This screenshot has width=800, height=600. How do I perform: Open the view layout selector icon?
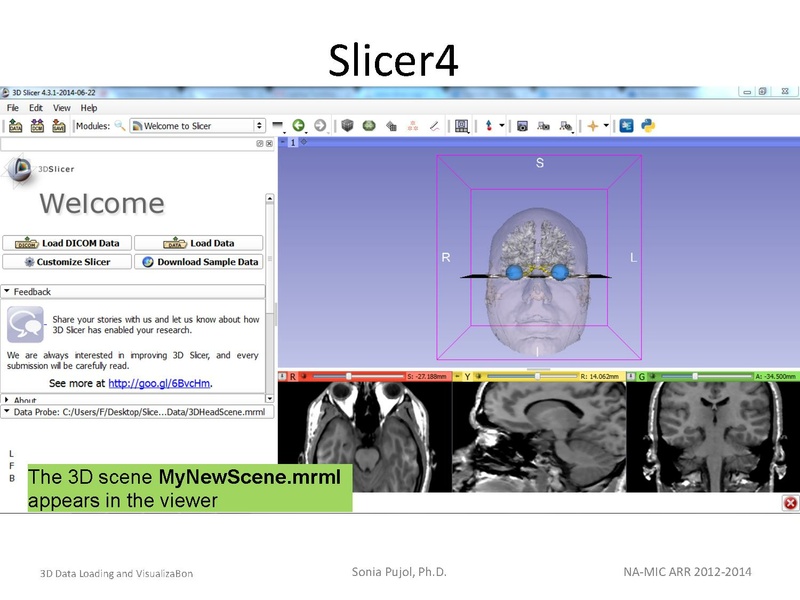coord(462,126)
